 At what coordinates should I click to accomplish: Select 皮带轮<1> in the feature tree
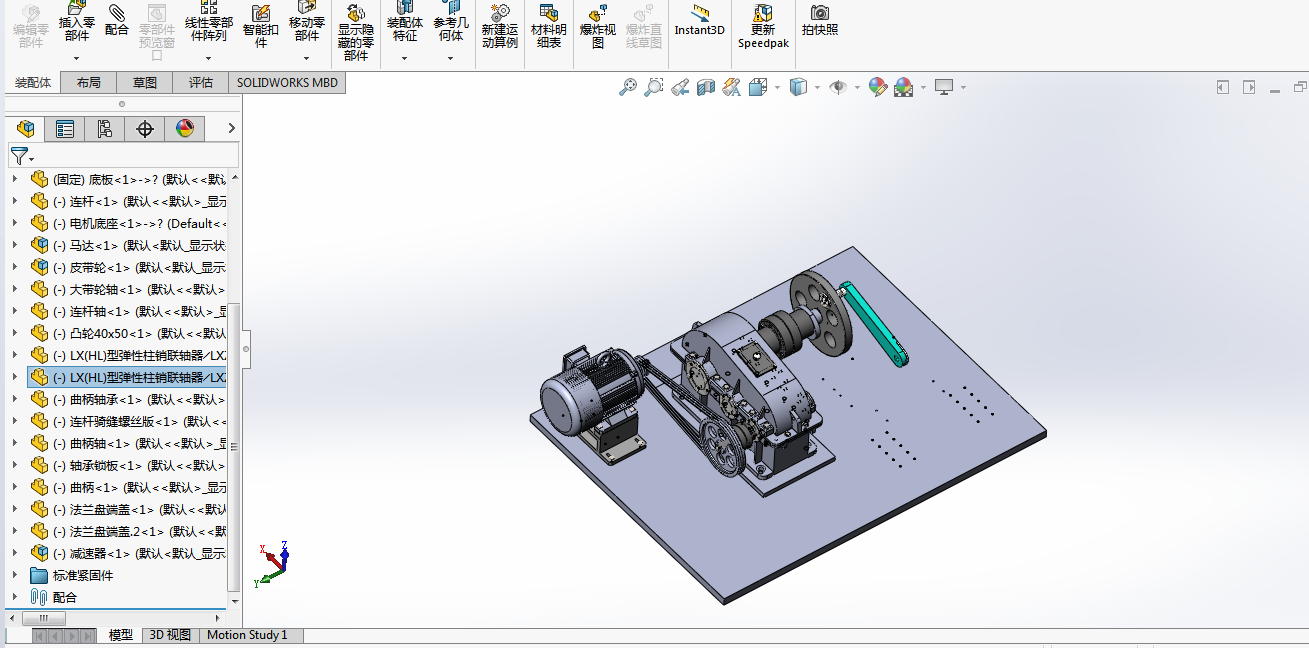127,268
